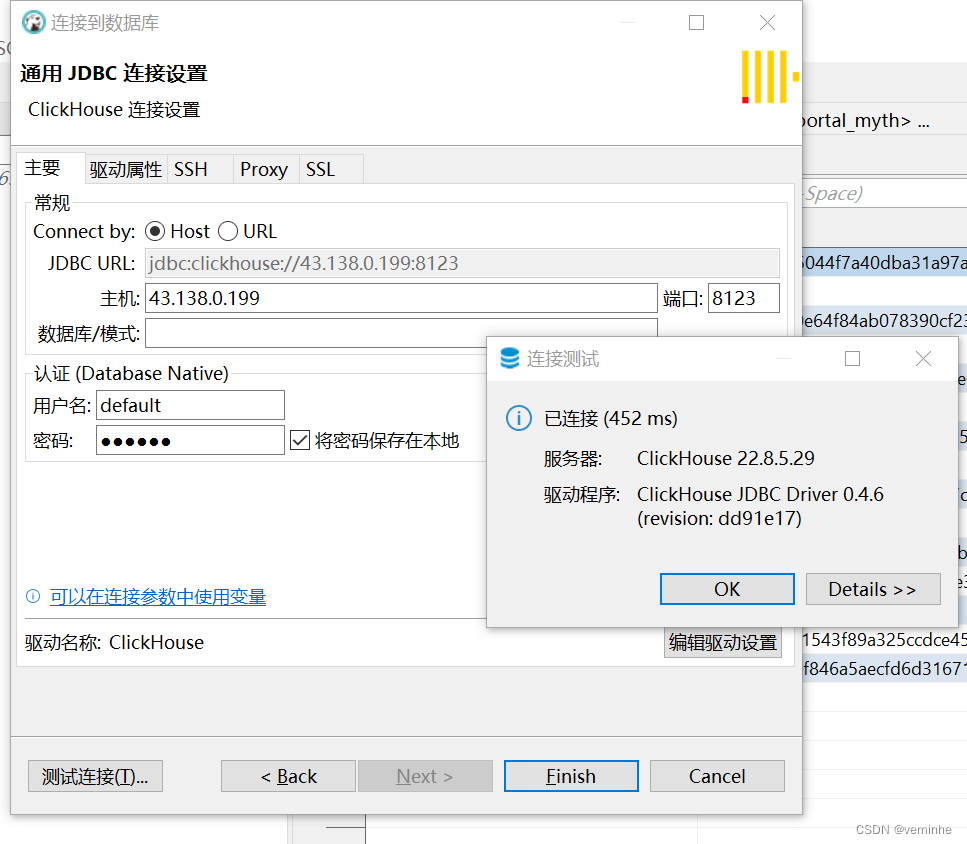Click the Finish button

(571, 776)
